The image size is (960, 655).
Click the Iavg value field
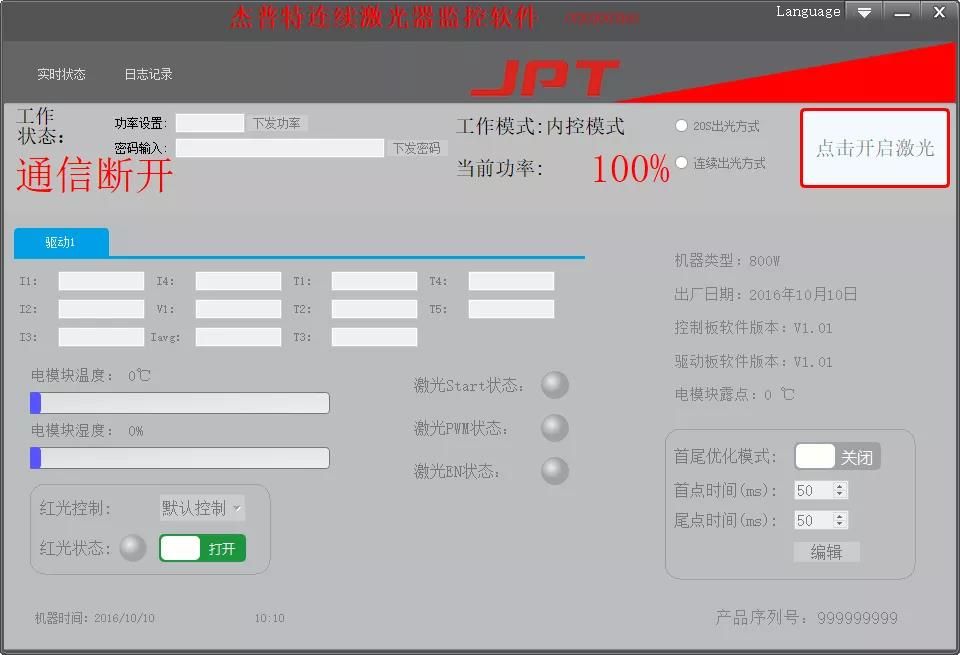tap(239, 337)
